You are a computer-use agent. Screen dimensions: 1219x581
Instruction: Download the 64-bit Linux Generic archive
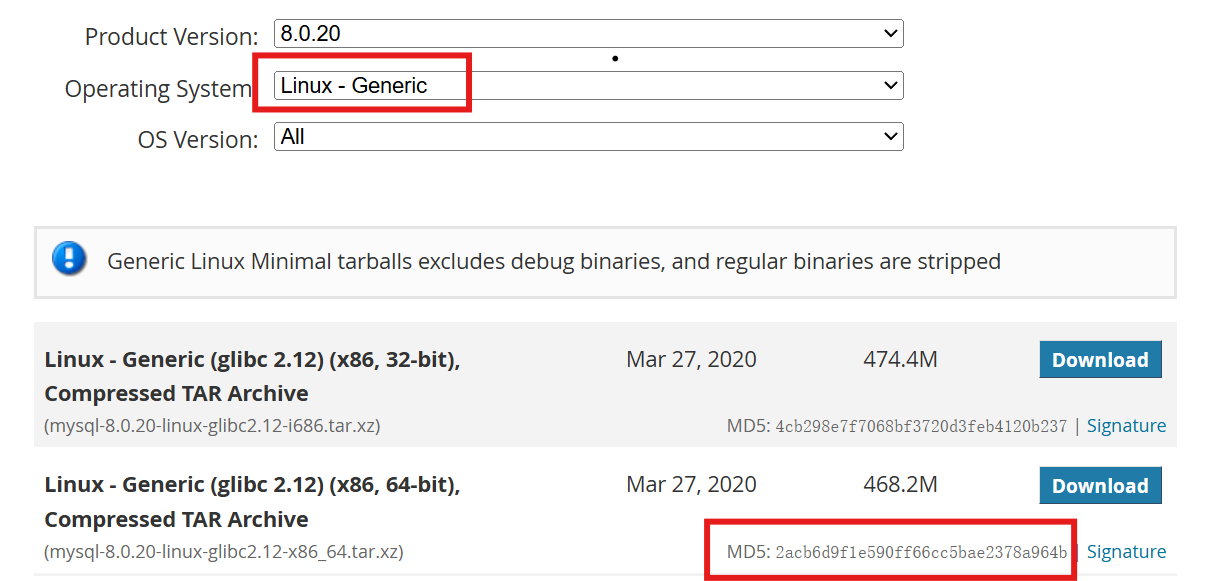point(1100,486)
